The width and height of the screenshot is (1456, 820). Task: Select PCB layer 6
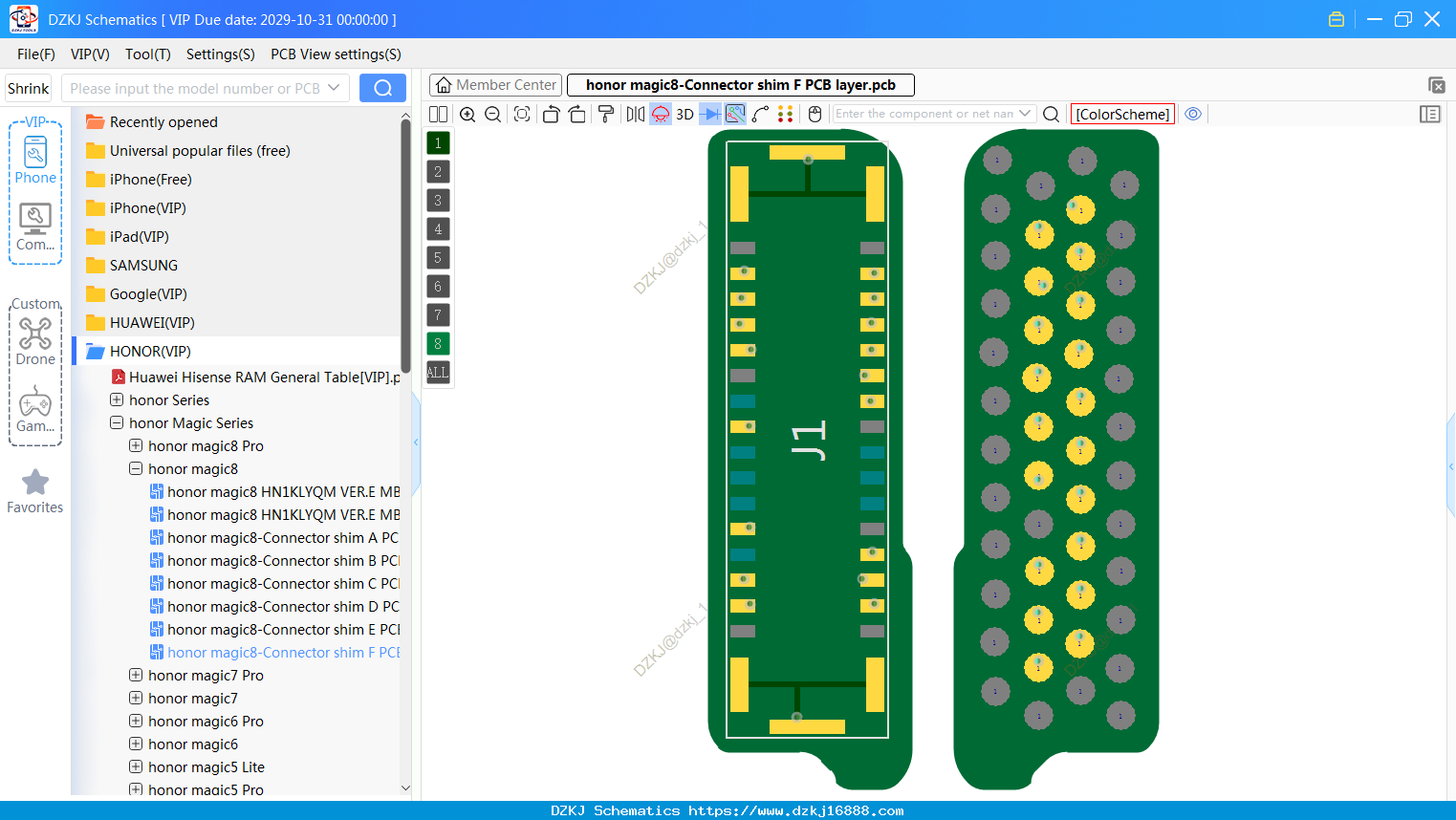[x=438, y=286]
